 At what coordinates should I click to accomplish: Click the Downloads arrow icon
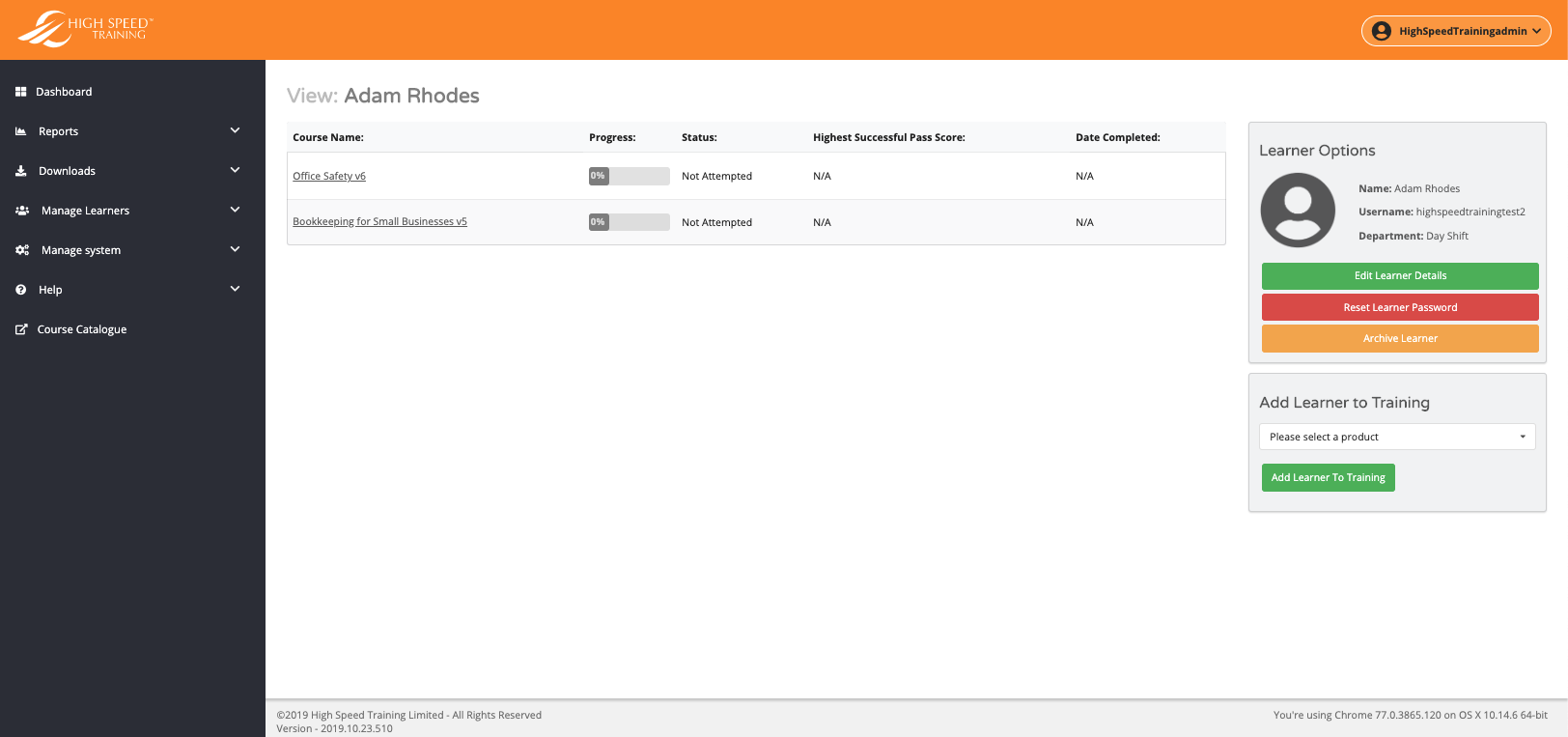[x=21, y=171]
